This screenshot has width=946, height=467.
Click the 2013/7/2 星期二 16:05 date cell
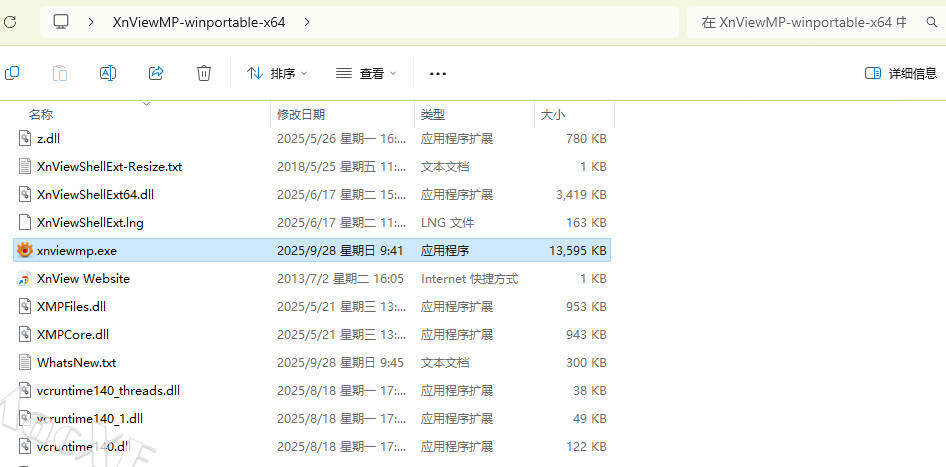[340, 279]
